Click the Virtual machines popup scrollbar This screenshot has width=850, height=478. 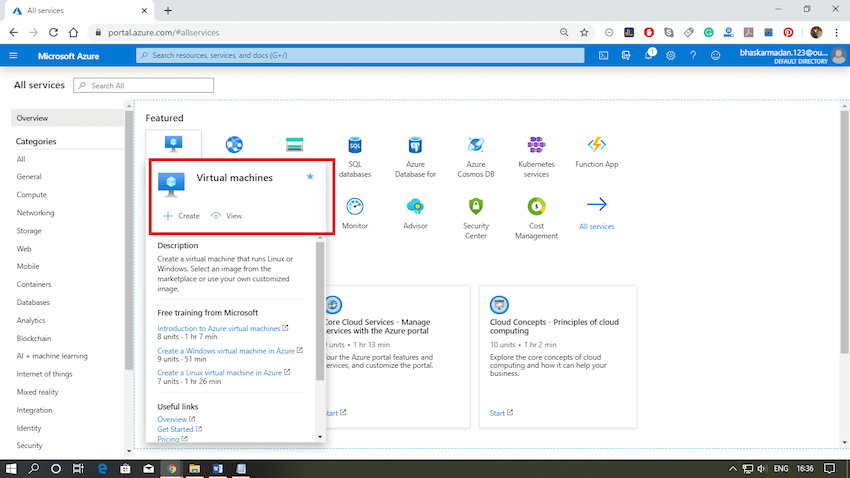point(320,311)
